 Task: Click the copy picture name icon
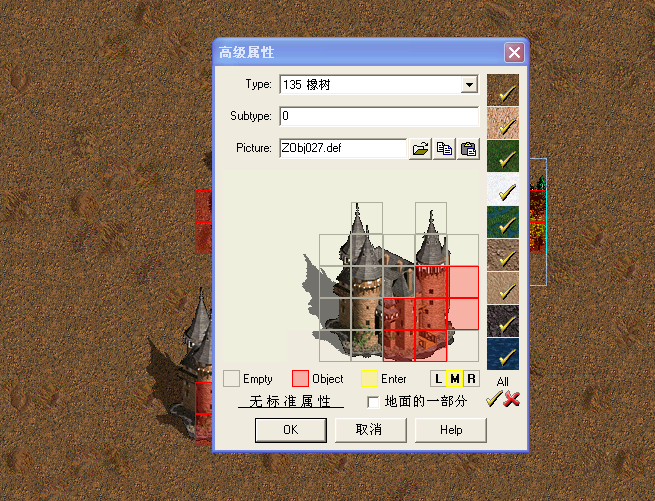pos(444,149)
